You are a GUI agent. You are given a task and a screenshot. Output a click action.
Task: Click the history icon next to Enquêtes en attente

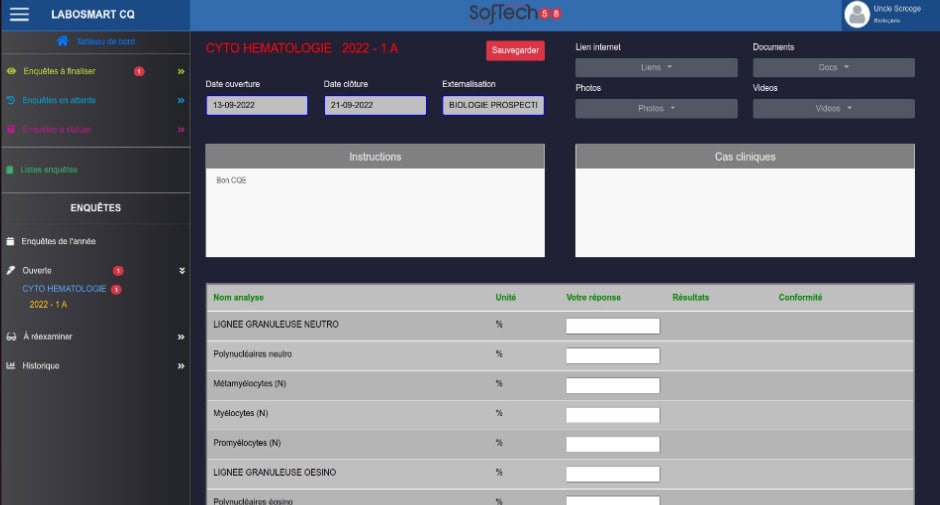(x=11, y=100)
